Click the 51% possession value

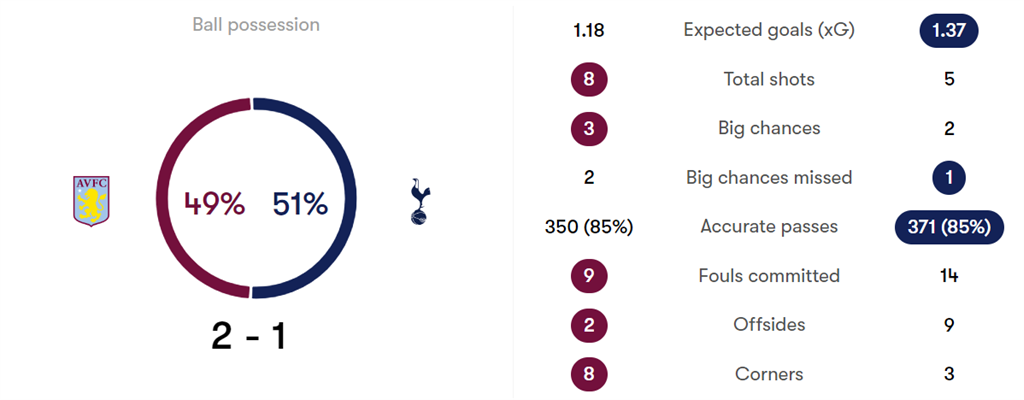[x=300, y=204]
